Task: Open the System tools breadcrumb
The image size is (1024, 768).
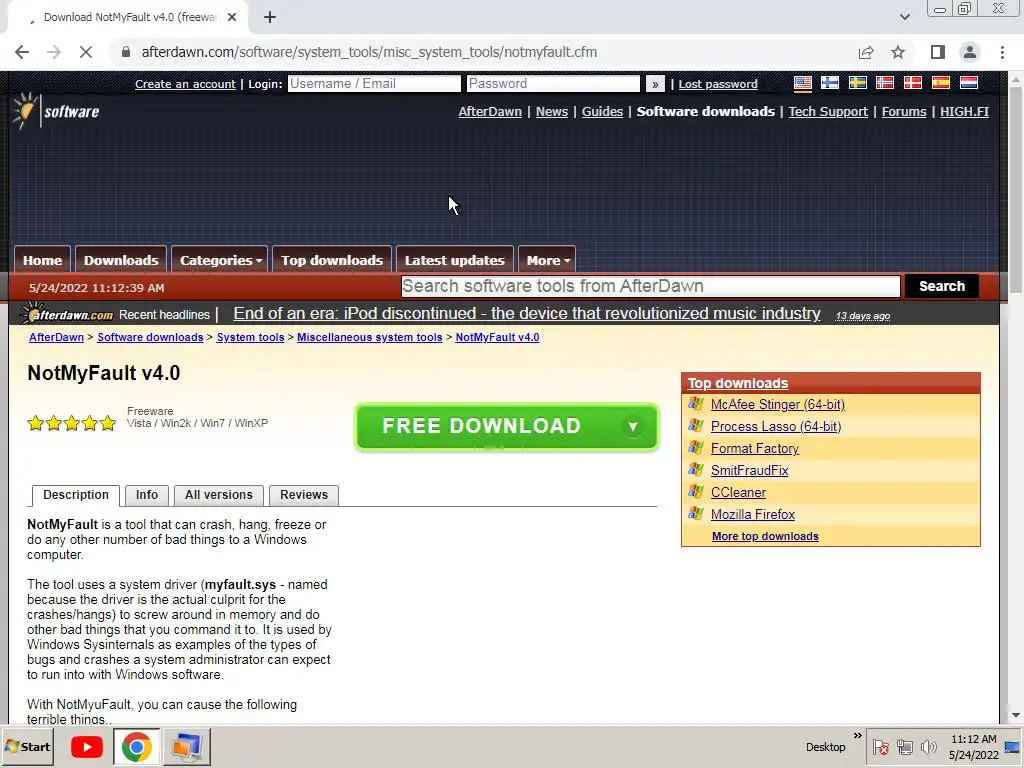Action: tap(250, 337)
